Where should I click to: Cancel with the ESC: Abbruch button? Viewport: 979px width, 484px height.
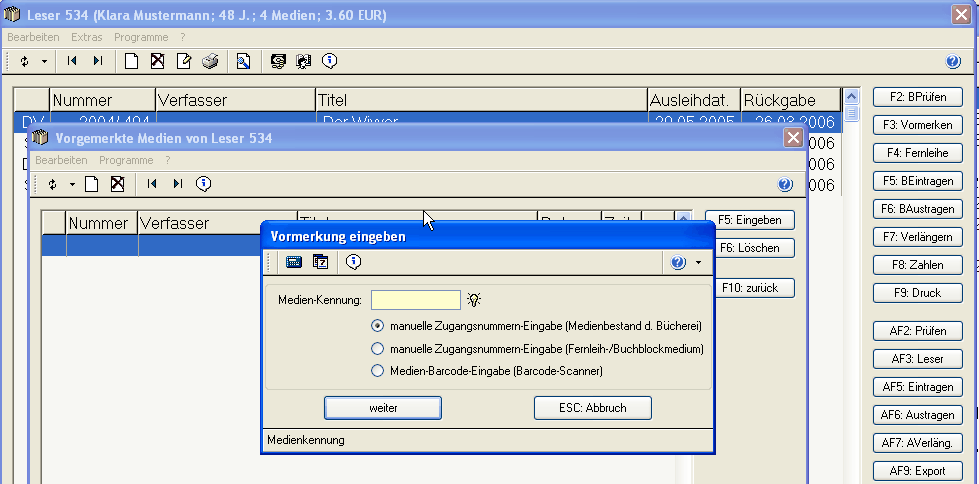click(592, 408)
